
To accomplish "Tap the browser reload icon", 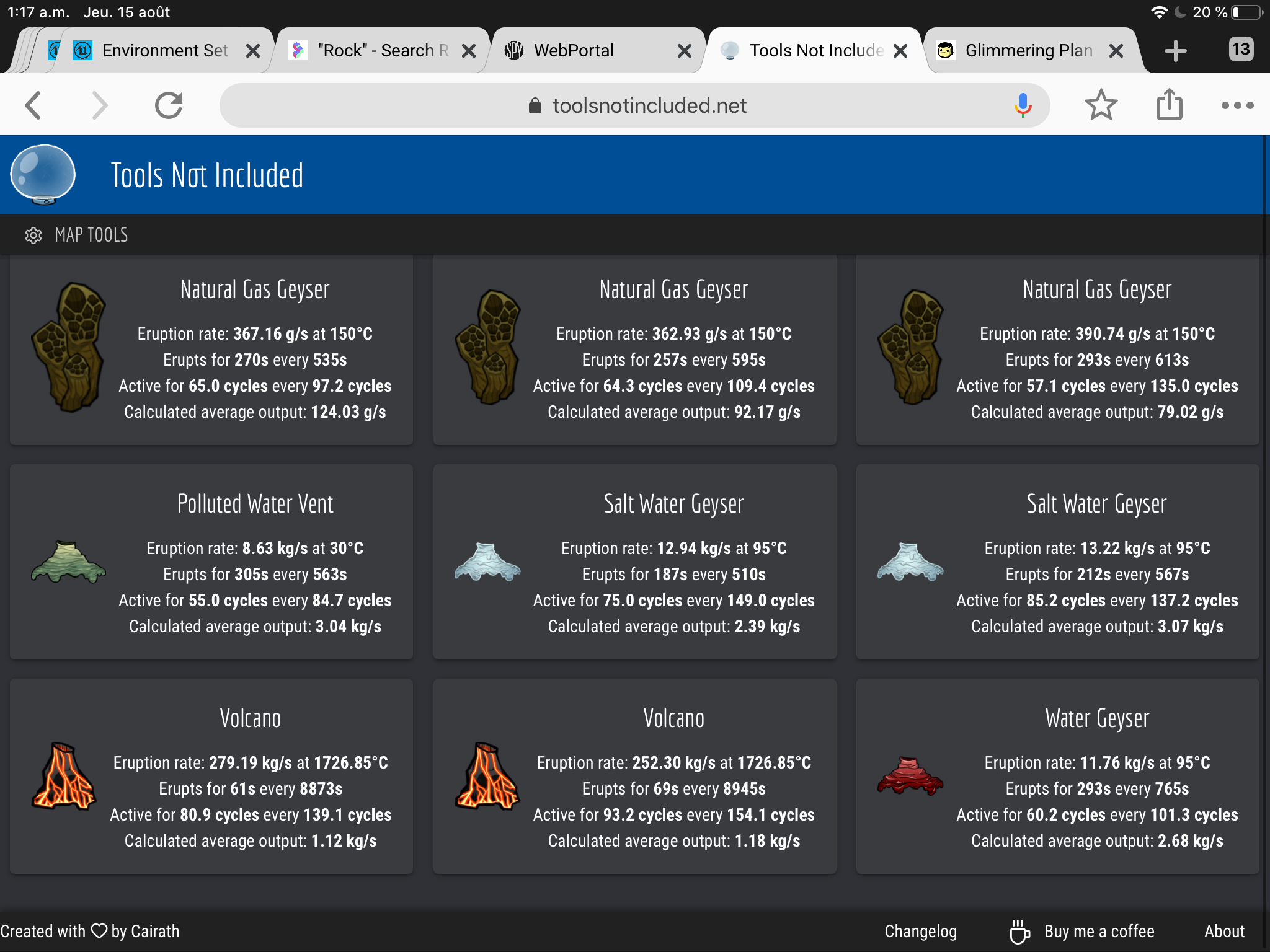I will (x=168, y=105).
